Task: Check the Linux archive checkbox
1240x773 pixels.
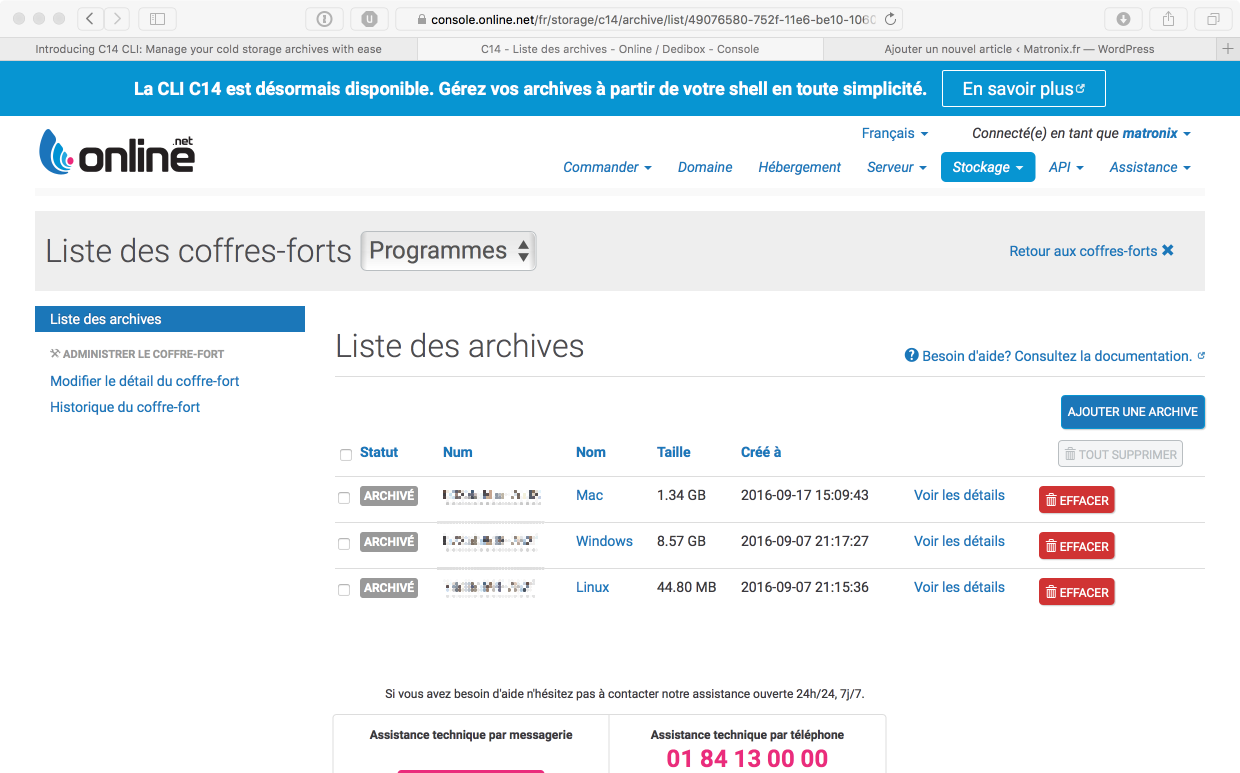Action: click(344, 590)
